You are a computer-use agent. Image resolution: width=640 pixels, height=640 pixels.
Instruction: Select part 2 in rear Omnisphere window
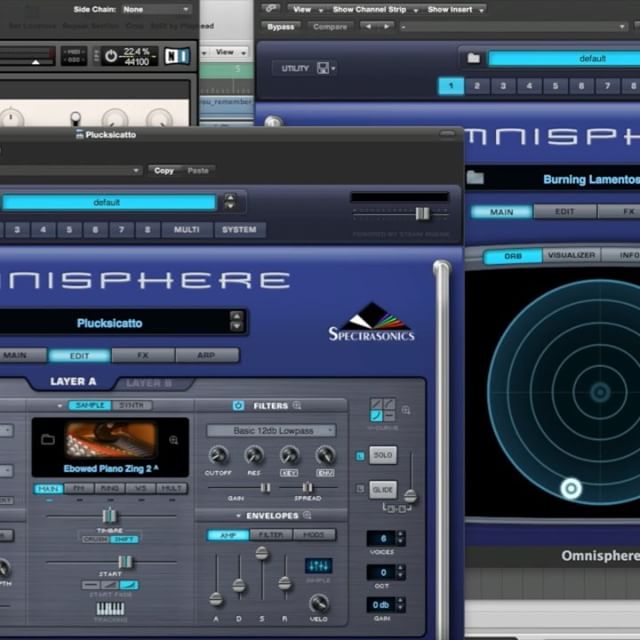476,86
